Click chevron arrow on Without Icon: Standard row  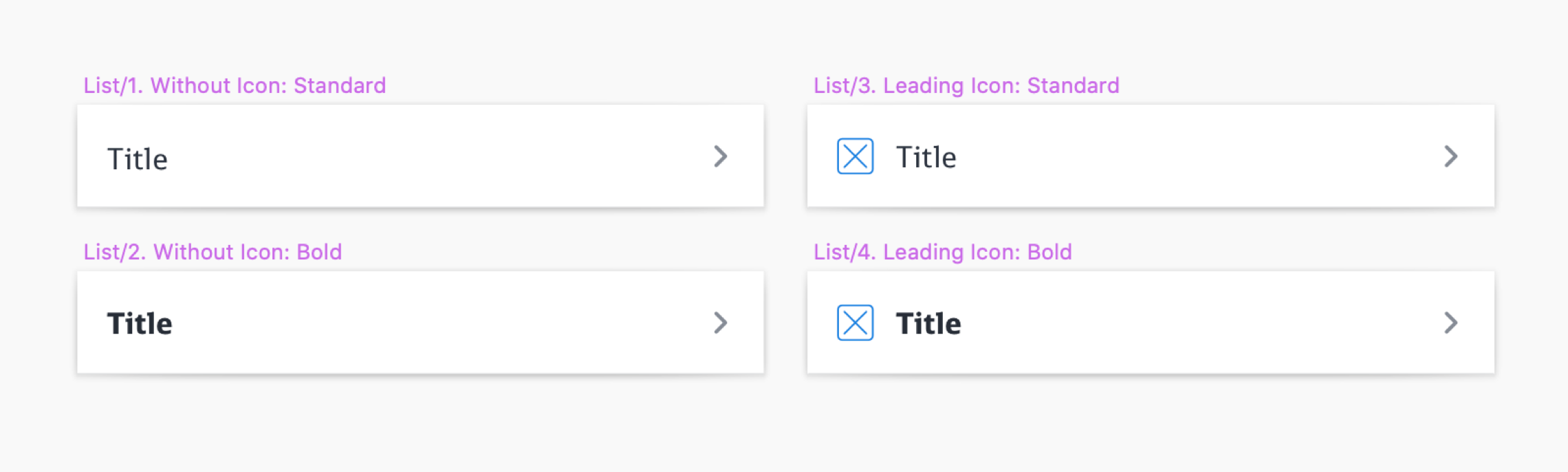point(720,156)
